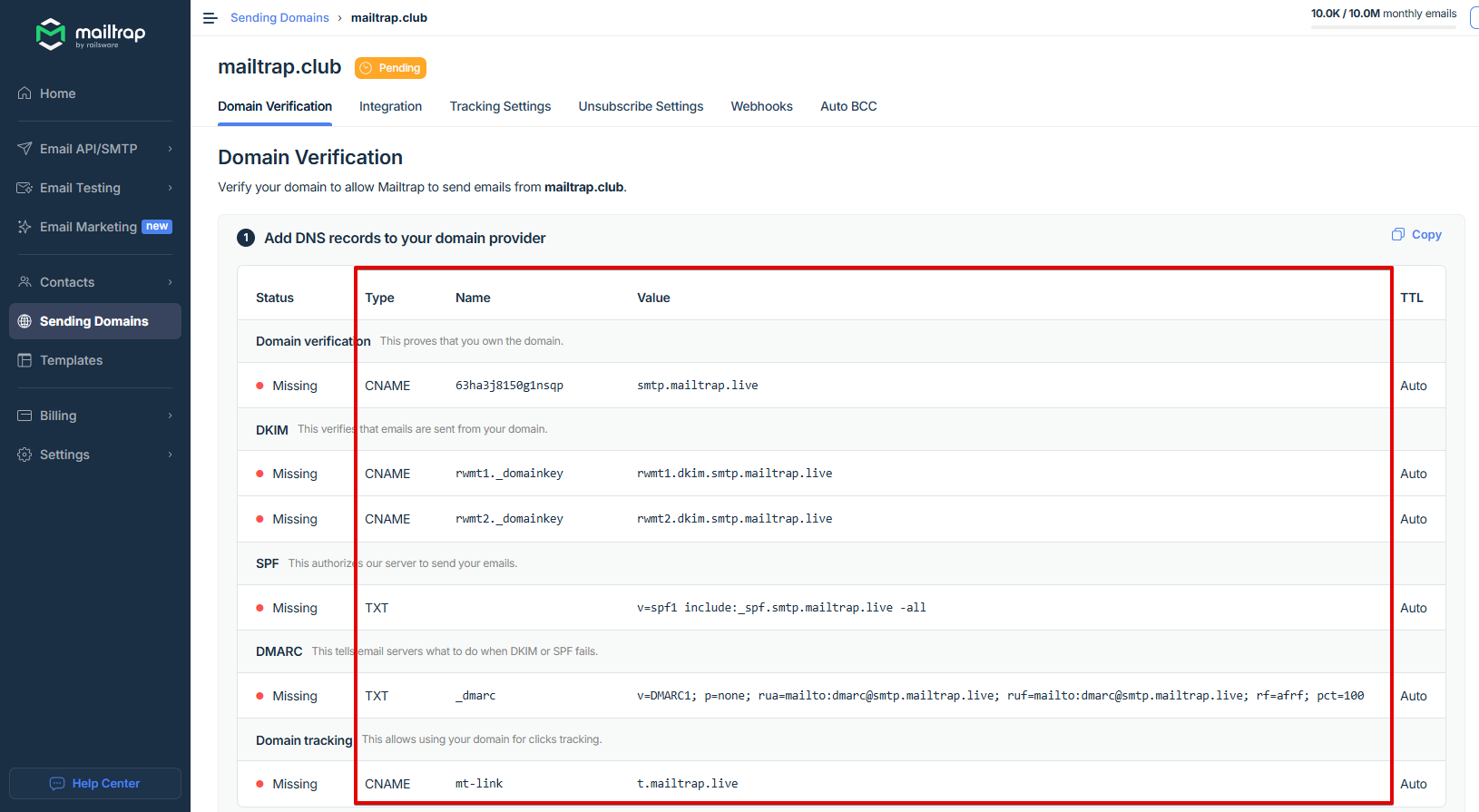The height and width of the screenshot is (812, 1479).
Task: Click the Settings gear icon
Action: tap(24, 455)
